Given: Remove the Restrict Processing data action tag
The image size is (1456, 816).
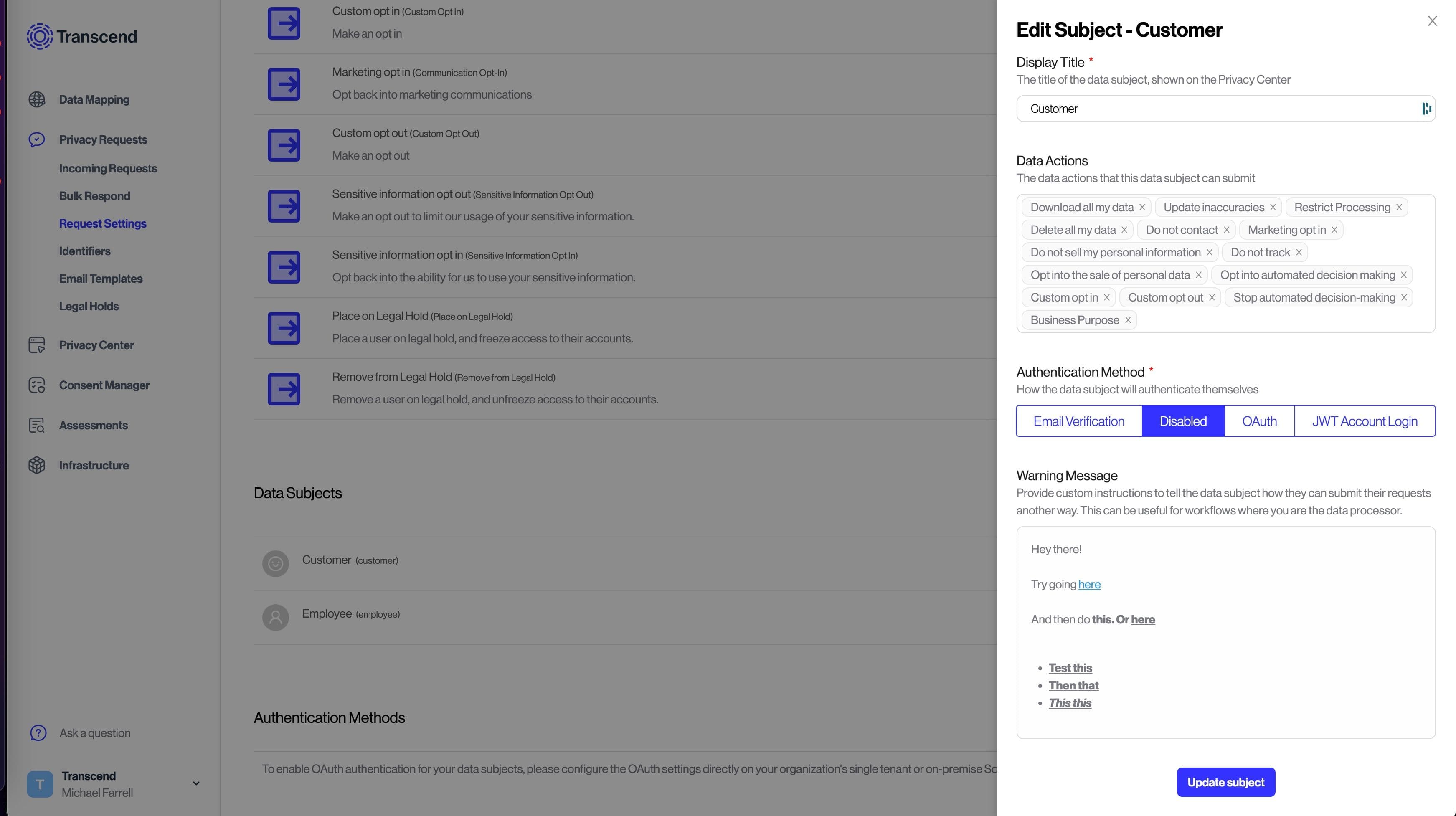Looking at the screenshot, I should coord(1399,208).
